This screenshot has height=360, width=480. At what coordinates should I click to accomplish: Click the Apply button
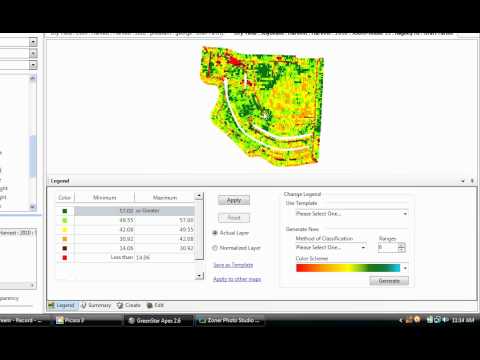(x=234, y=200)
